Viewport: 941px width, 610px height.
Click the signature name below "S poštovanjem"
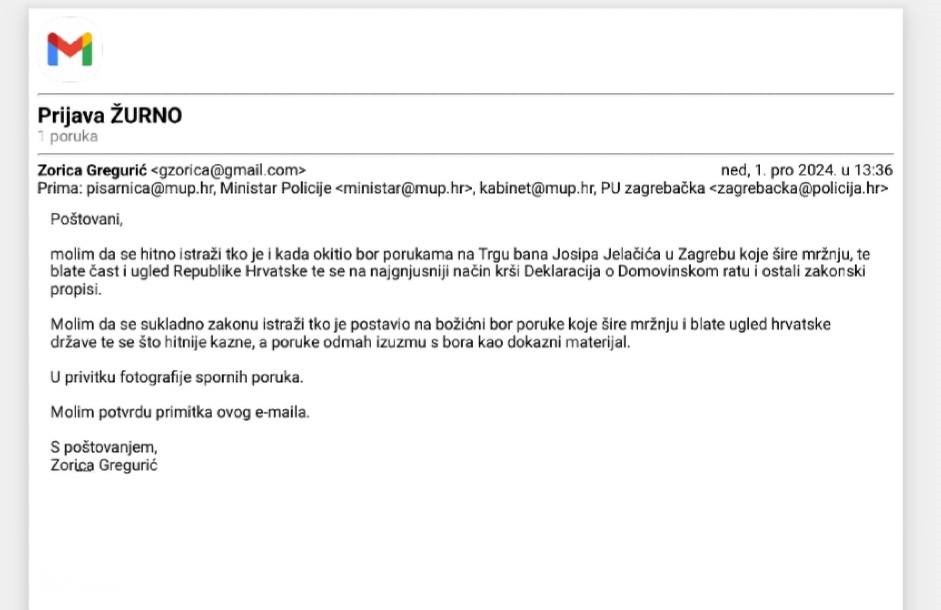(x=104, y=465)
